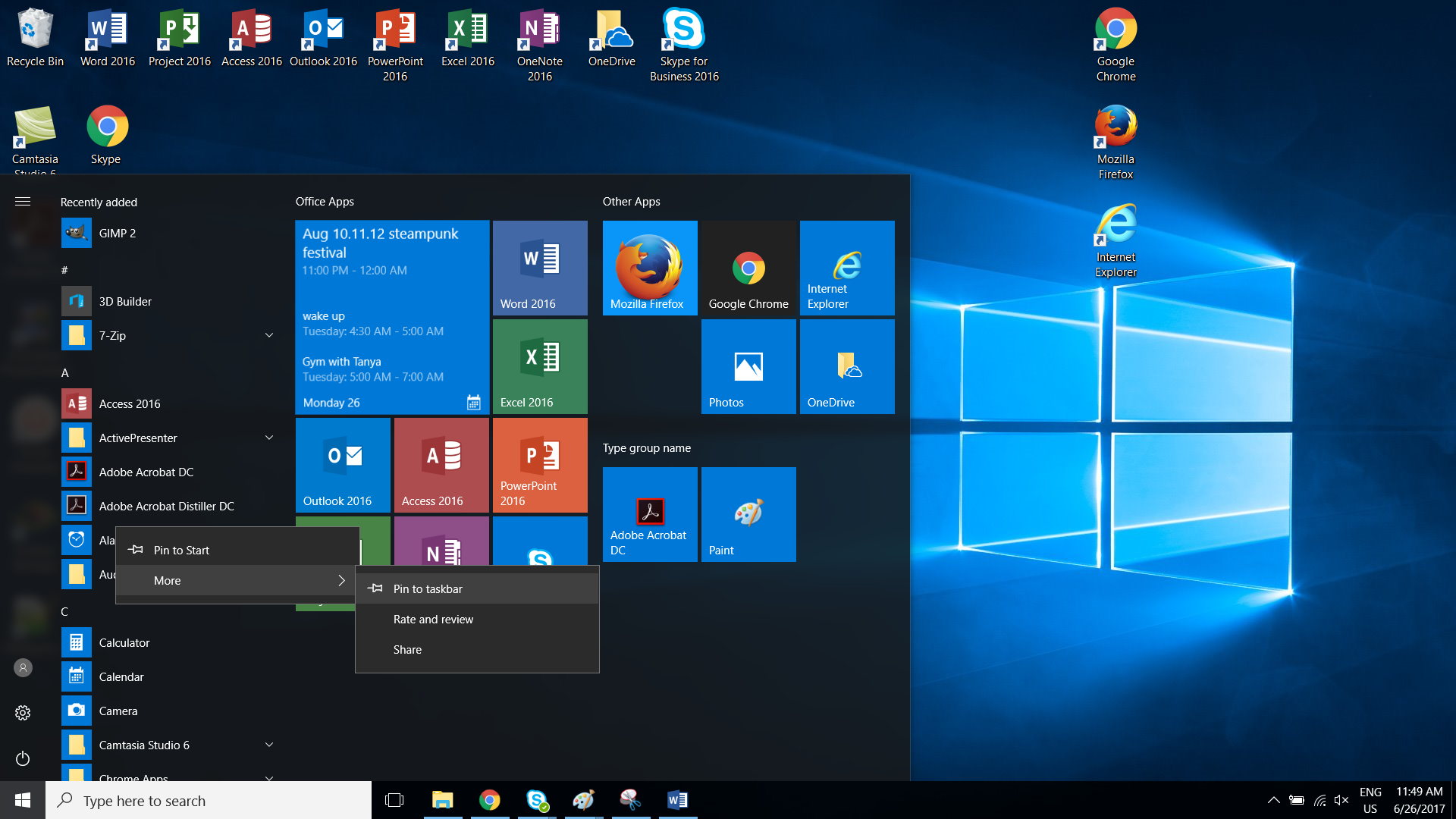Screen dimensions: 1456x819
Task: Open Settings gear in Start menu
Action: pos(23,713)
